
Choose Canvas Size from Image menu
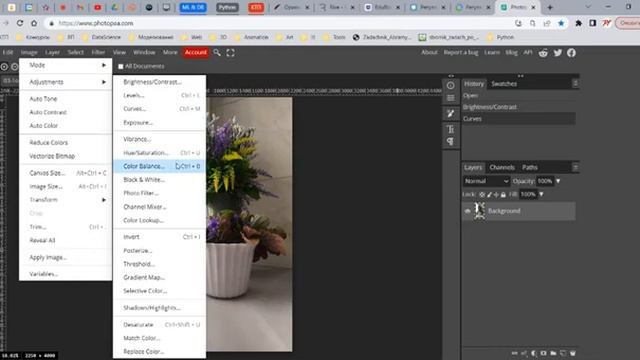tap(65, 173)
